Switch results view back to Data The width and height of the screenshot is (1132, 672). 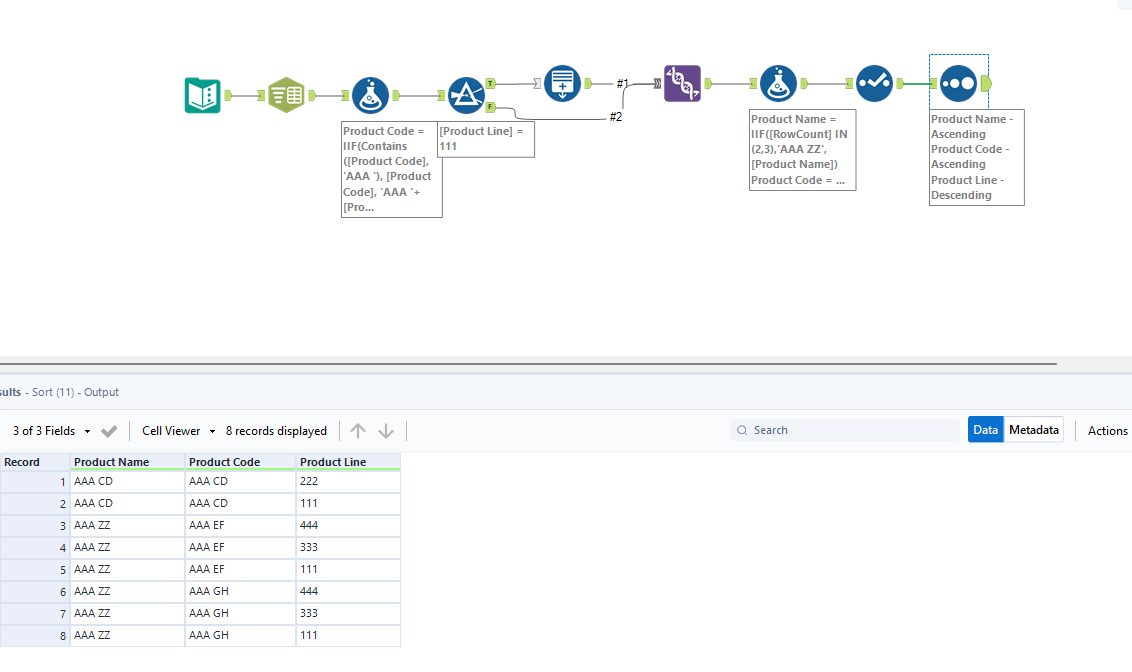pyautogui.click(x=985, y=429)
